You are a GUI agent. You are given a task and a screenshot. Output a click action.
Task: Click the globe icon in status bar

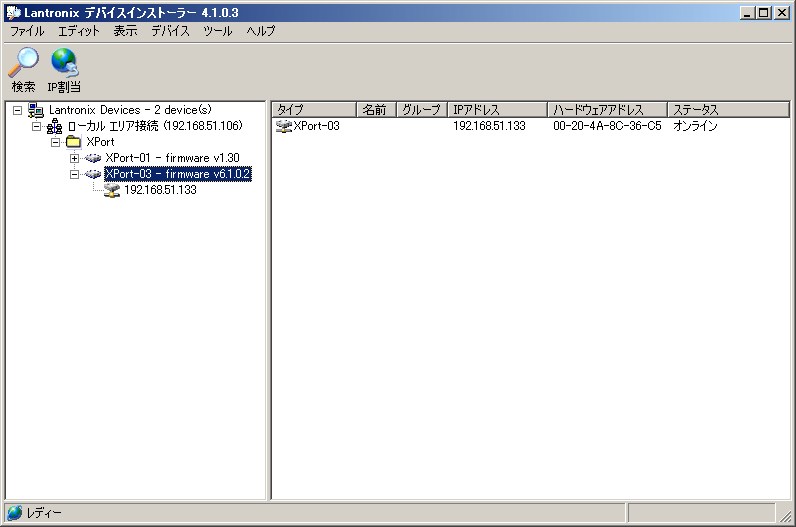pyautogui.click(x=15, y=513)
